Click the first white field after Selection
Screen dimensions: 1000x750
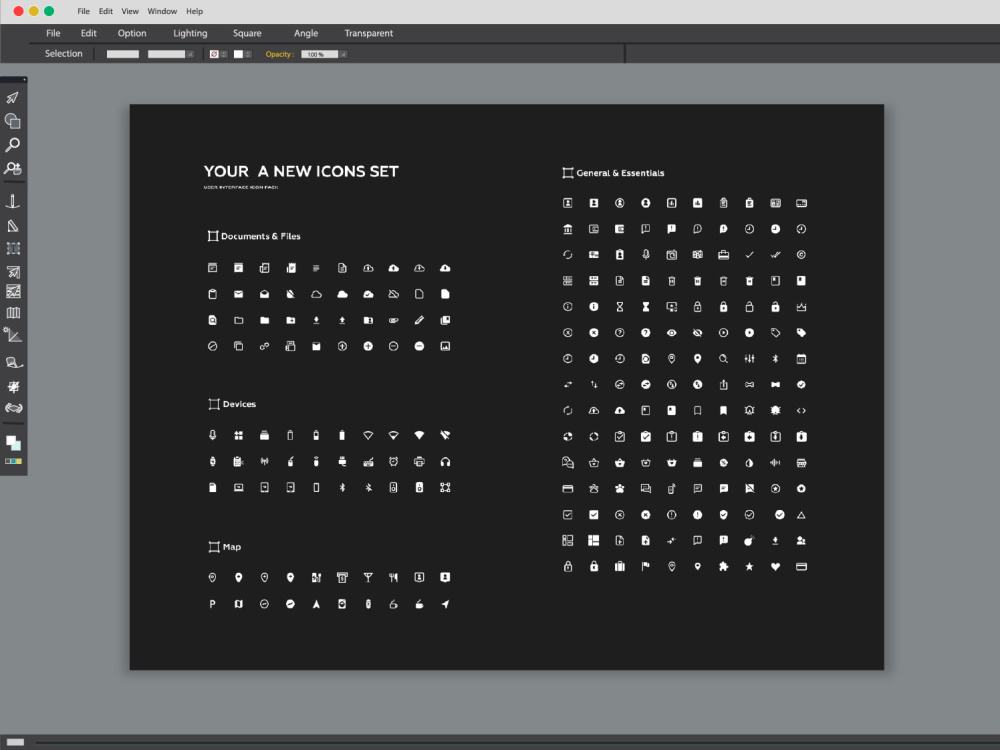[122, 54]
